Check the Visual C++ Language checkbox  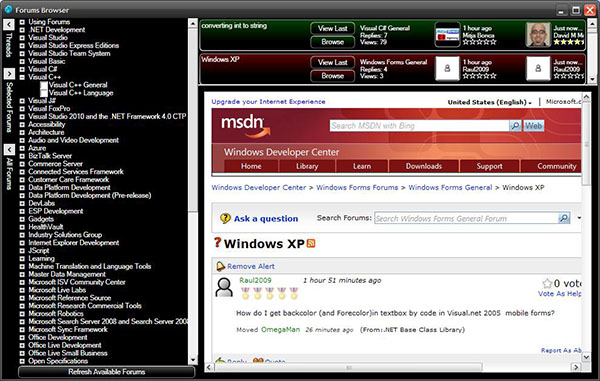pyautogui.click(x=44, y=93)
